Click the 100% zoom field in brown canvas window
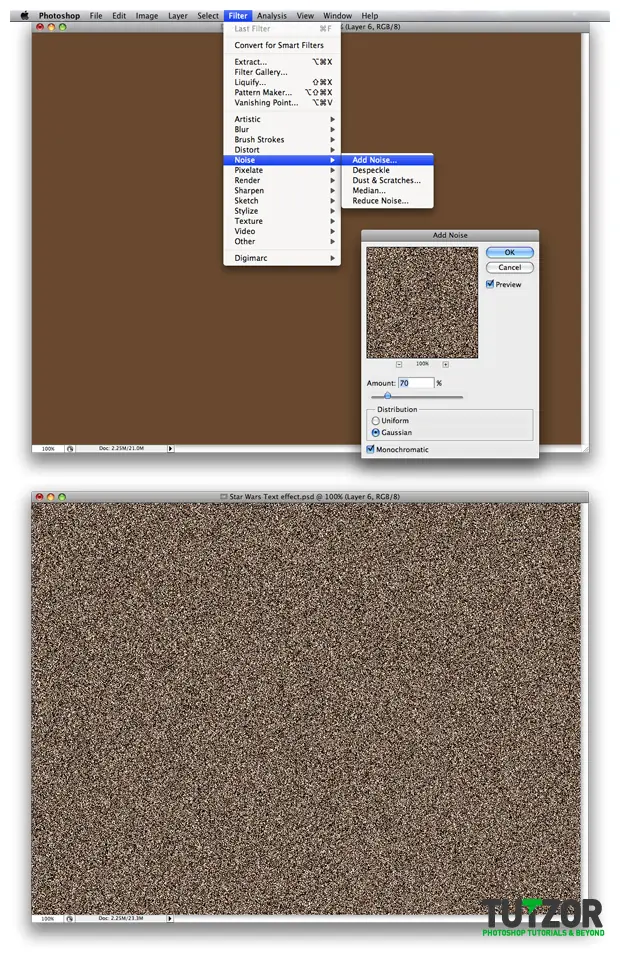The image size is (620, 960). [x=48, y=449]
